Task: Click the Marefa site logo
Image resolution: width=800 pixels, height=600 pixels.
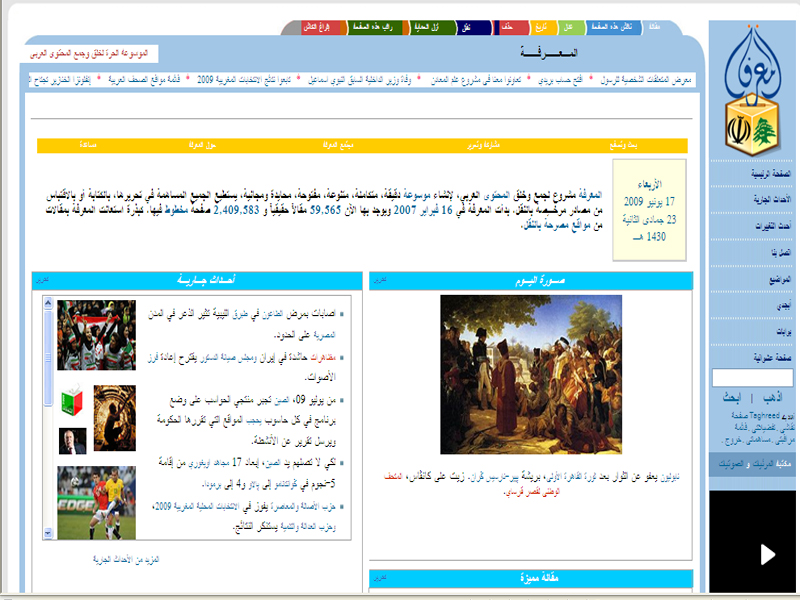Action: (x=753, y=62)
